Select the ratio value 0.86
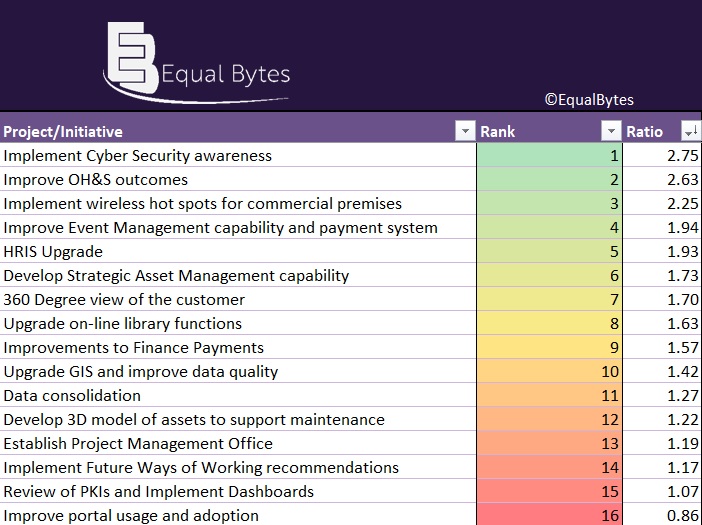Viewport: 702px width, 525px height. (662, 515)
